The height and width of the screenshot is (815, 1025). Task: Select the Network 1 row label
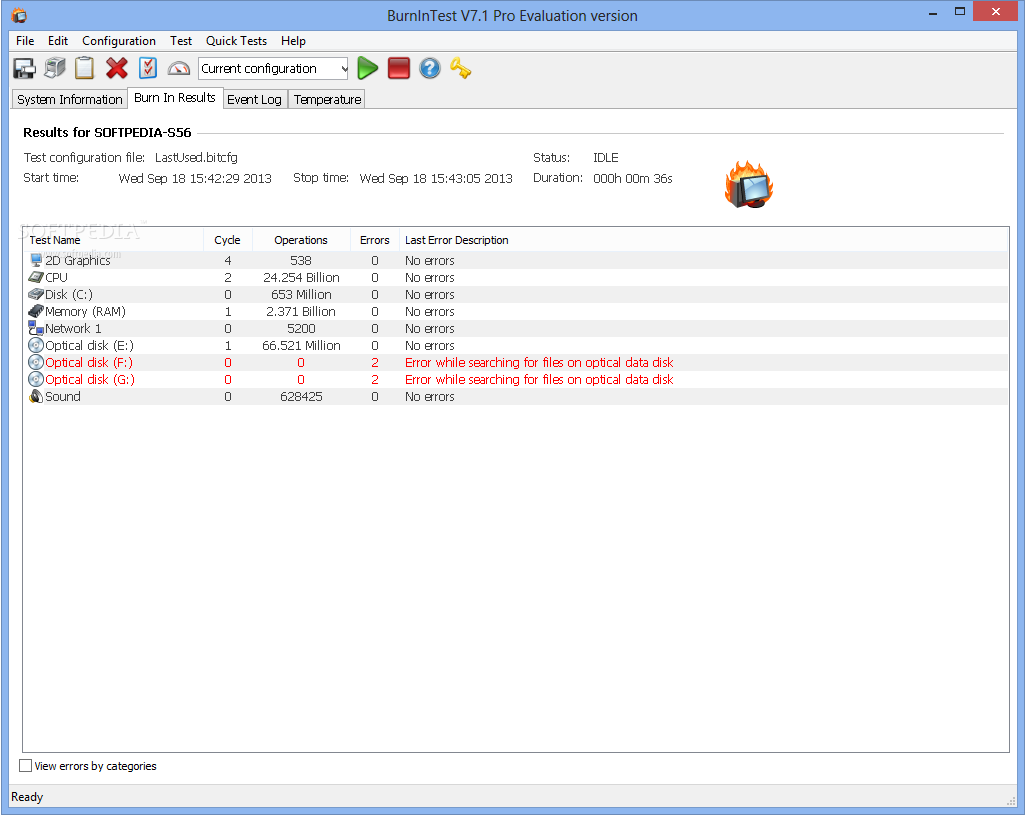click(73, 328)
